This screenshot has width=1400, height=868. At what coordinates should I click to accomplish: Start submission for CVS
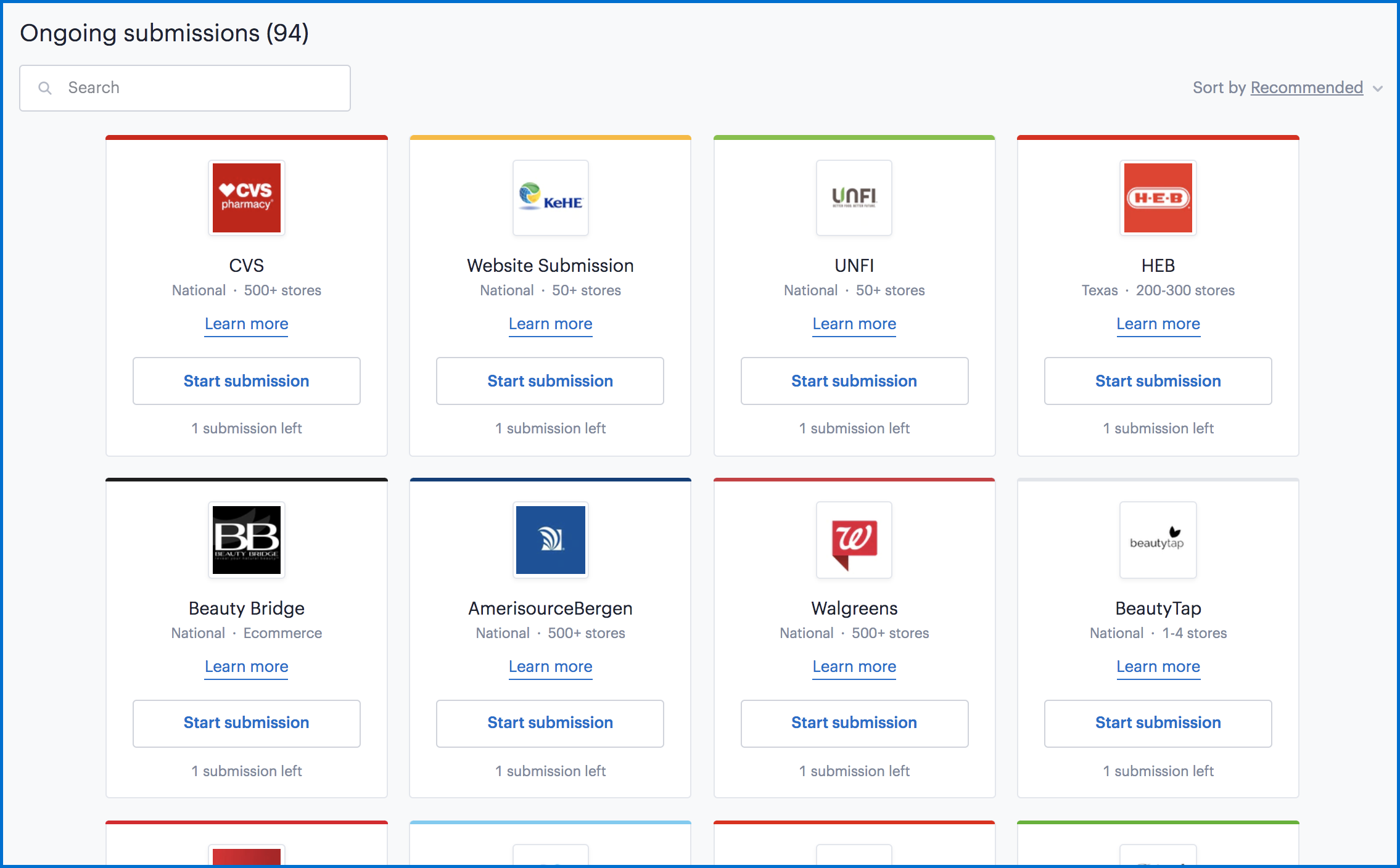pyautogui.click(x=247, y=381)
